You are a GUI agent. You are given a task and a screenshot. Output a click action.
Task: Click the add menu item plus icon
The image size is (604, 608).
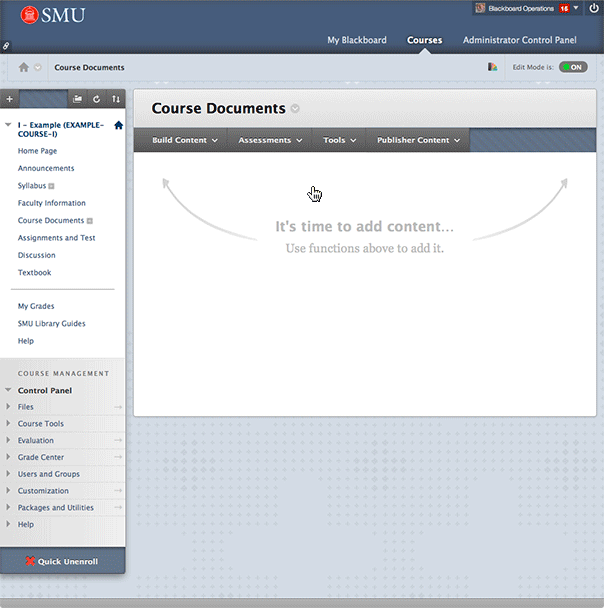(x=10, y=99)
